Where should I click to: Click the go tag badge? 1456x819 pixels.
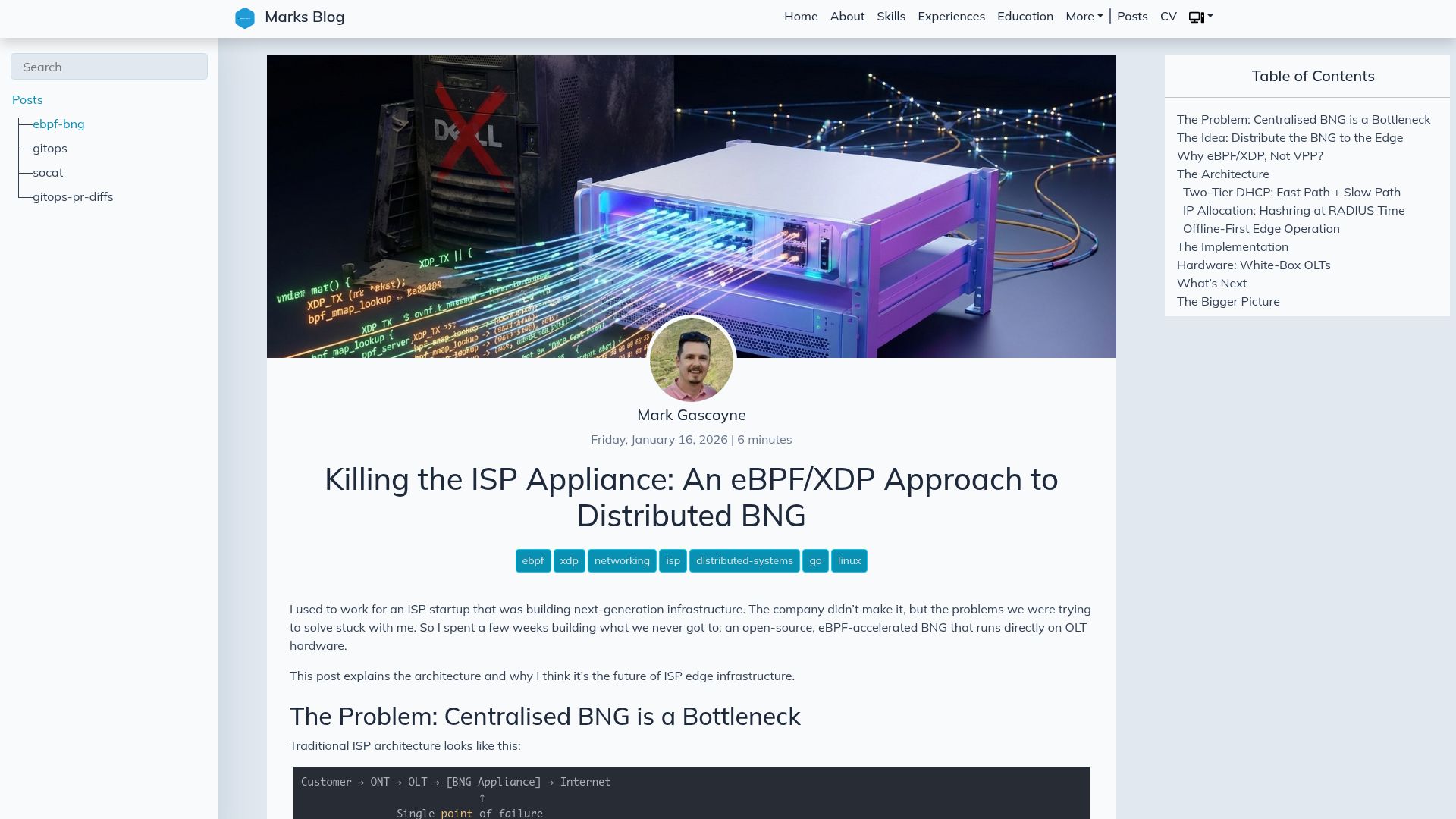[x=815, y=561]
